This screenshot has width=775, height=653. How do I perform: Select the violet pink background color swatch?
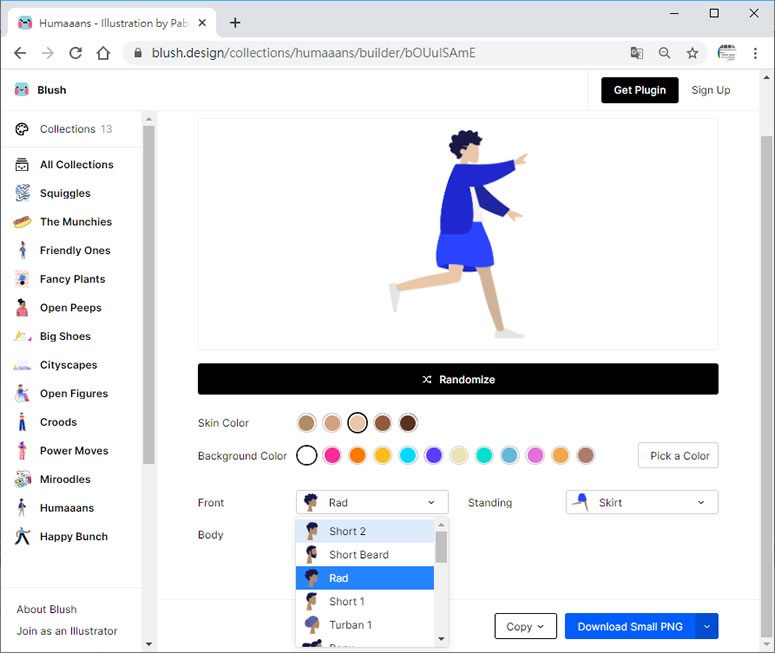pyautogui.click(x=535, y=455)
